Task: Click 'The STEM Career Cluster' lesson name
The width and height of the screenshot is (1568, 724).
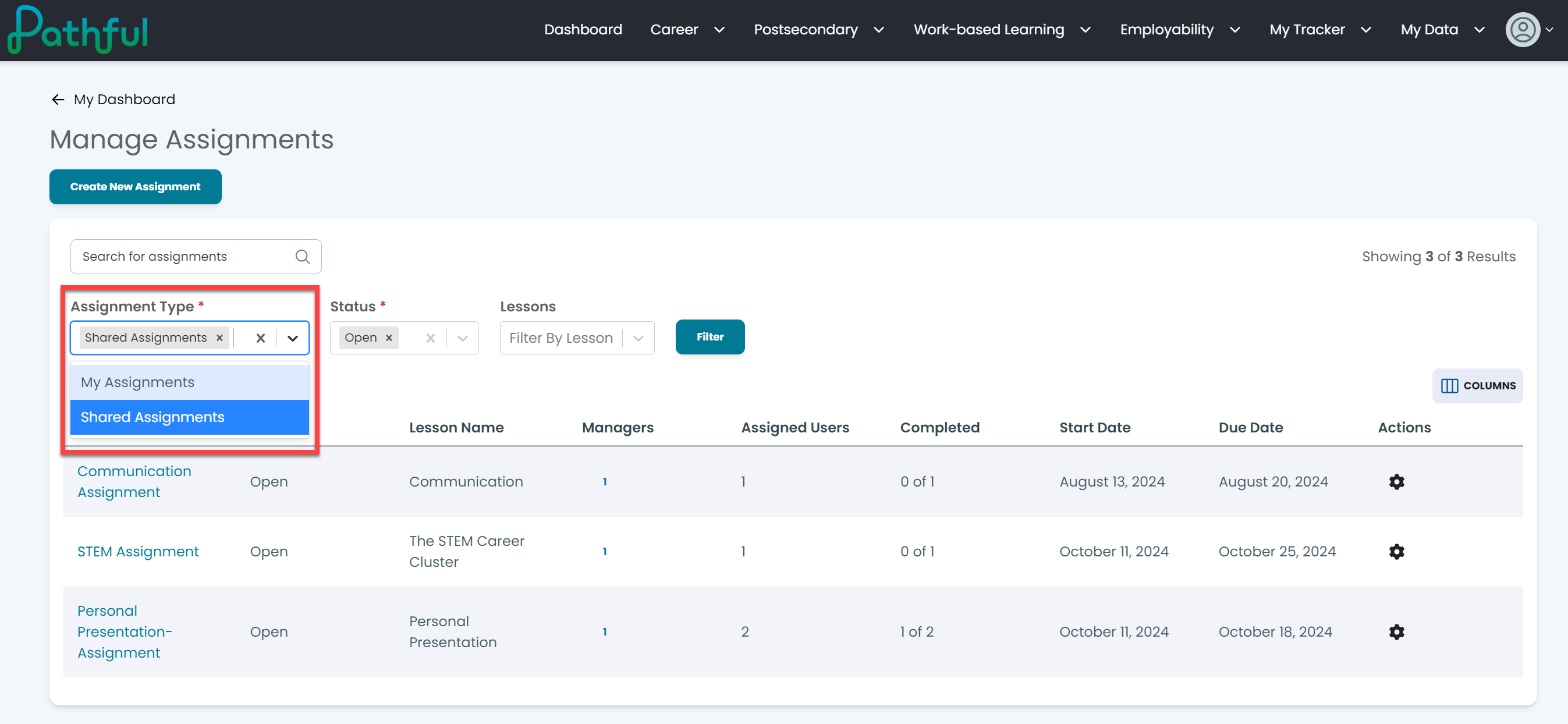Action: pyautogui.click(x=467, y=552)
